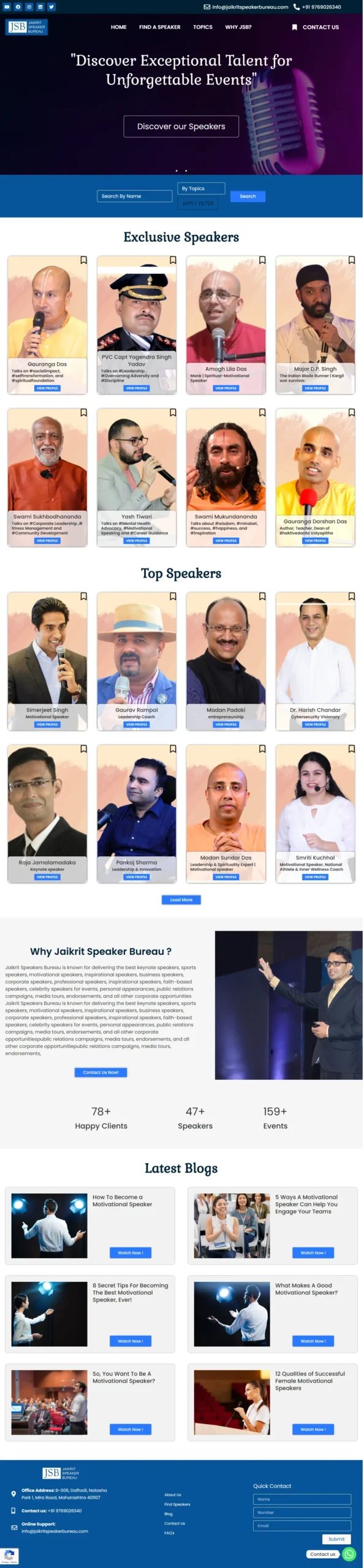Open the LinkedIn social icon
The height and width of the screenshot is (1568, 364).
(40, 7)
